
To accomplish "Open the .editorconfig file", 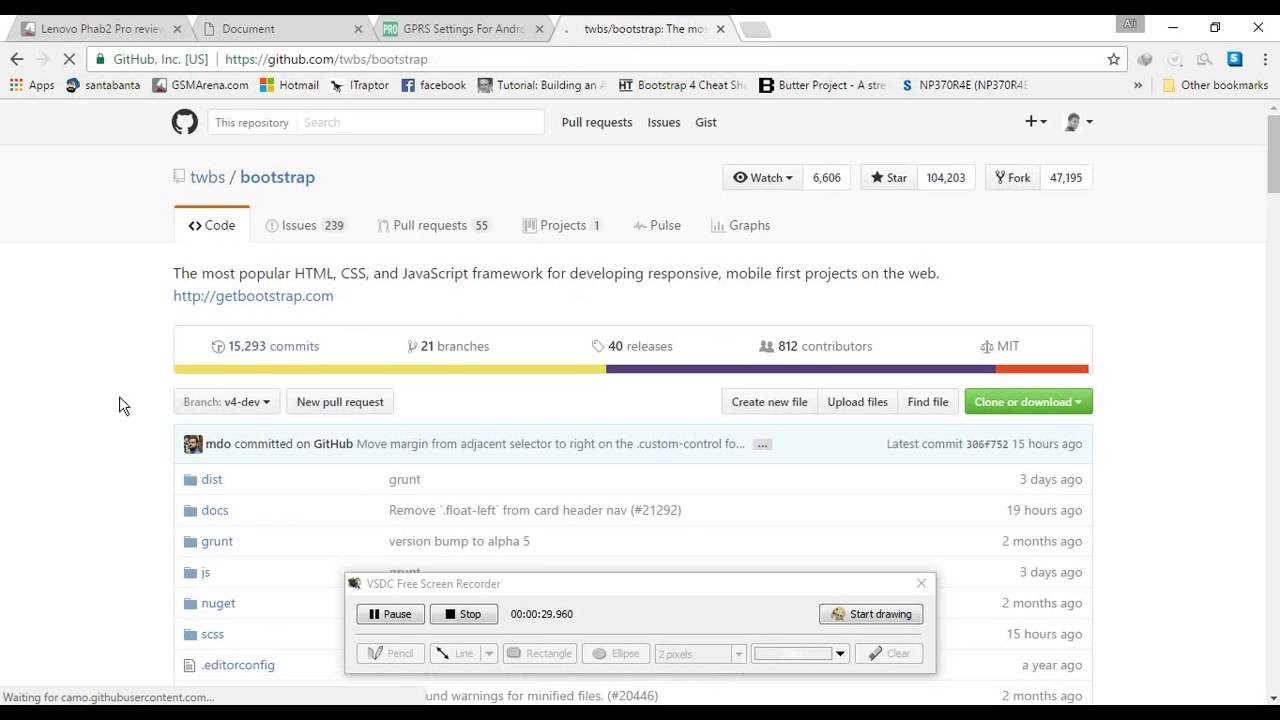I will pos(238,666).
